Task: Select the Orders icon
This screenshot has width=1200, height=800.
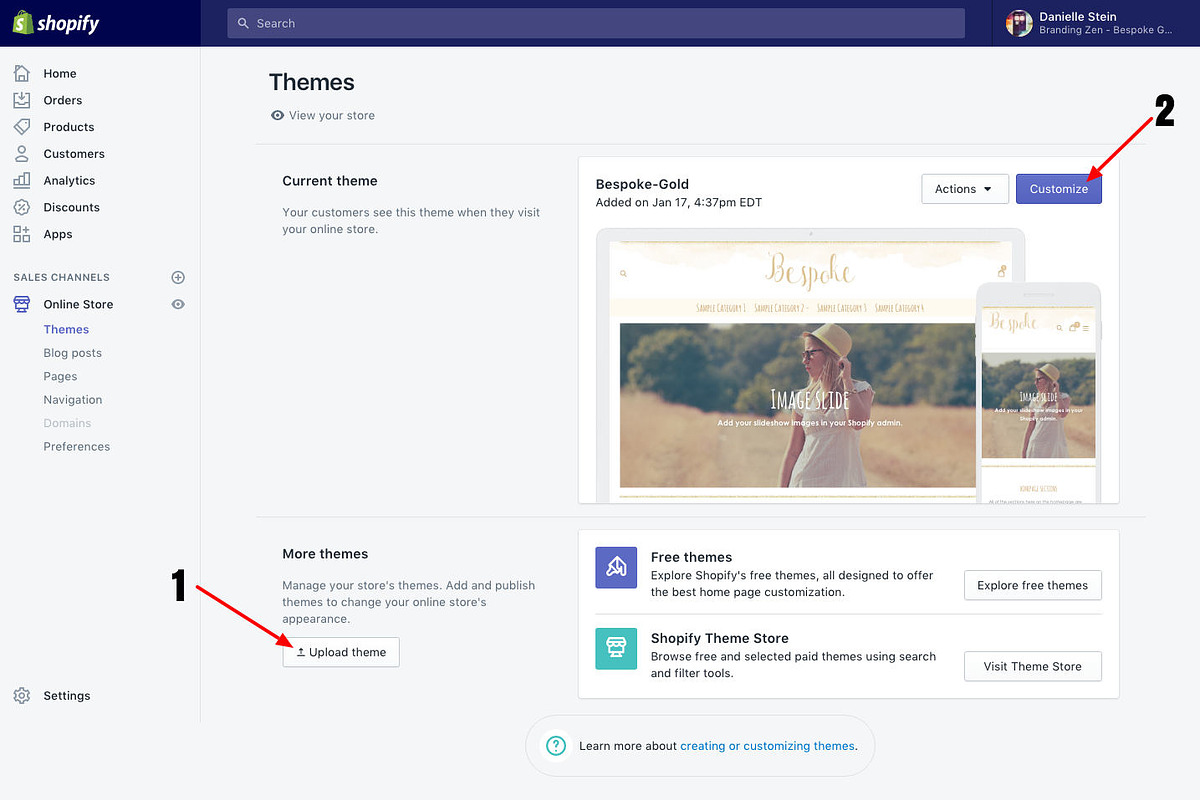Action: pos(22,99)
